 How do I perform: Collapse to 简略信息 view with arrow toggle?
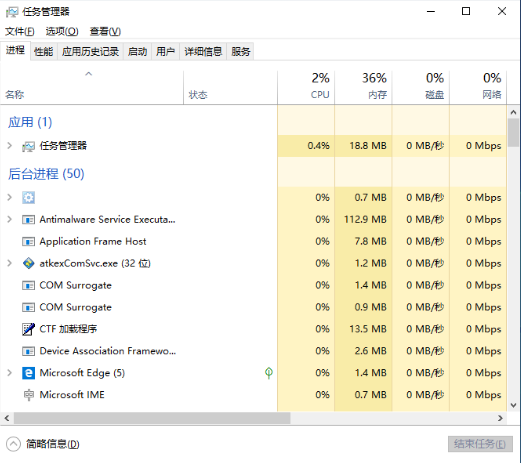click(13, 444)
